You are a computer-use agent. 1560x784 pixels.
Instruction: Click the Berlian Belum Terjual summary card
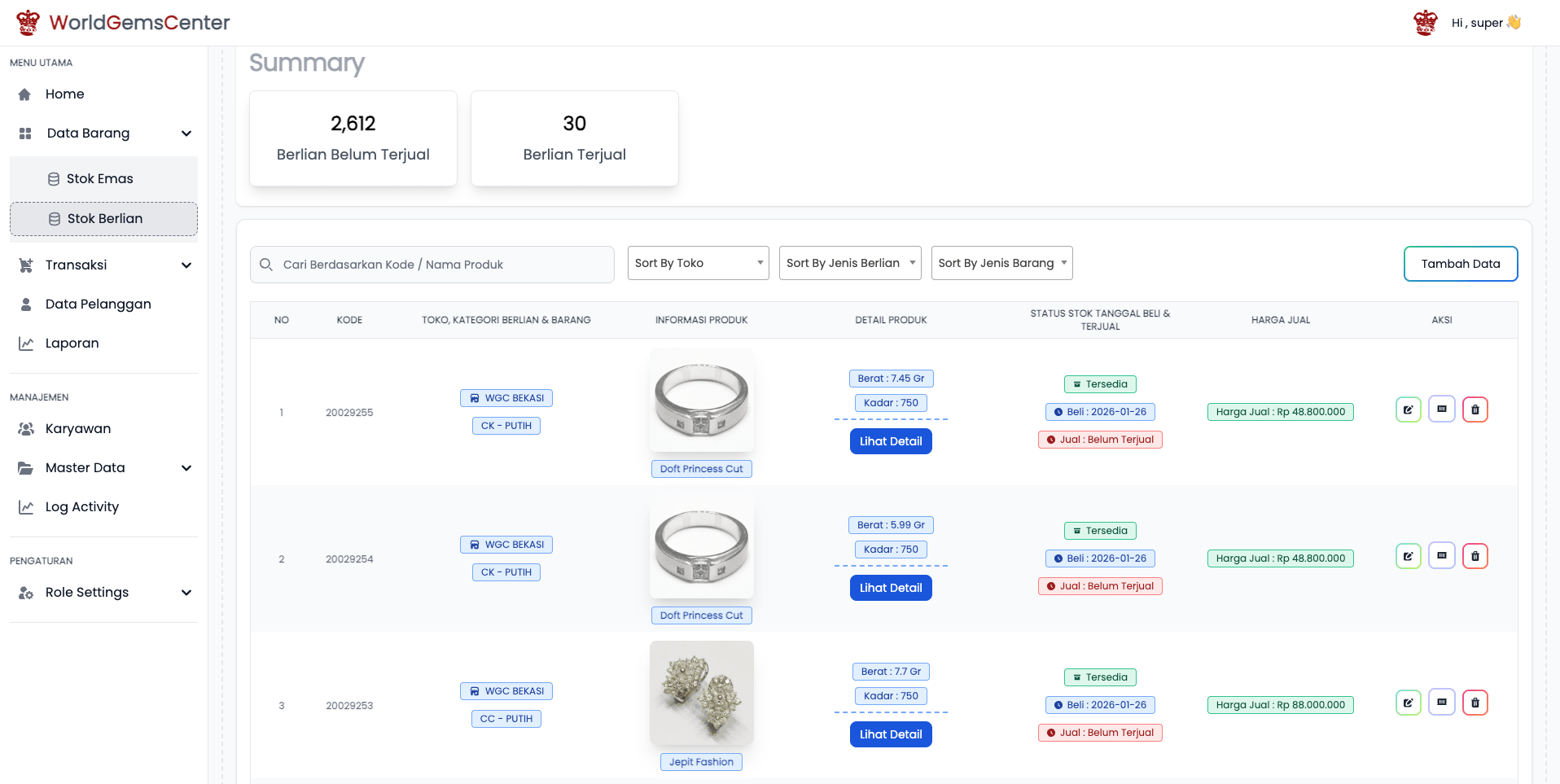click(353, 138)
